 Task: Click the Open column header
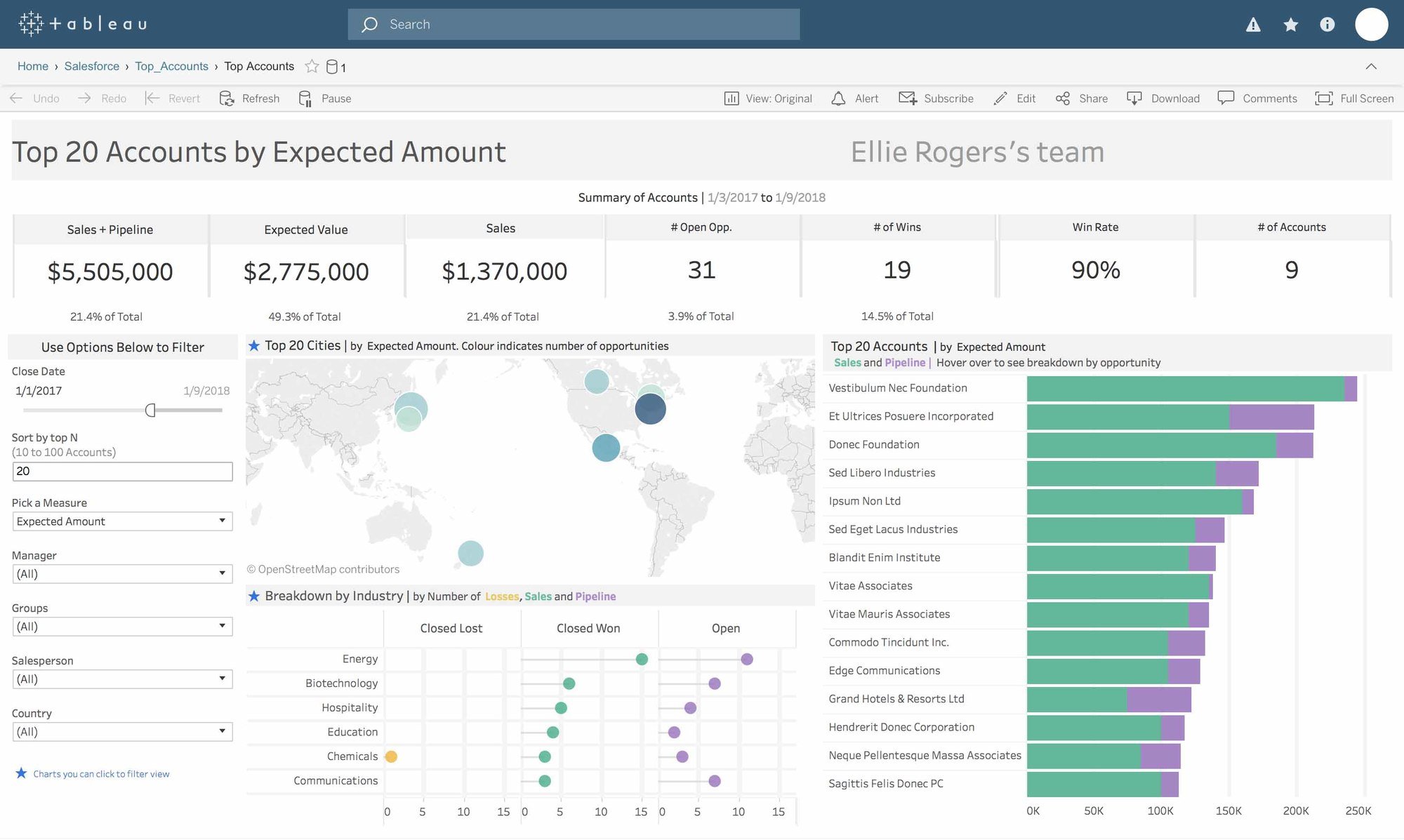[x=726, y=628]
